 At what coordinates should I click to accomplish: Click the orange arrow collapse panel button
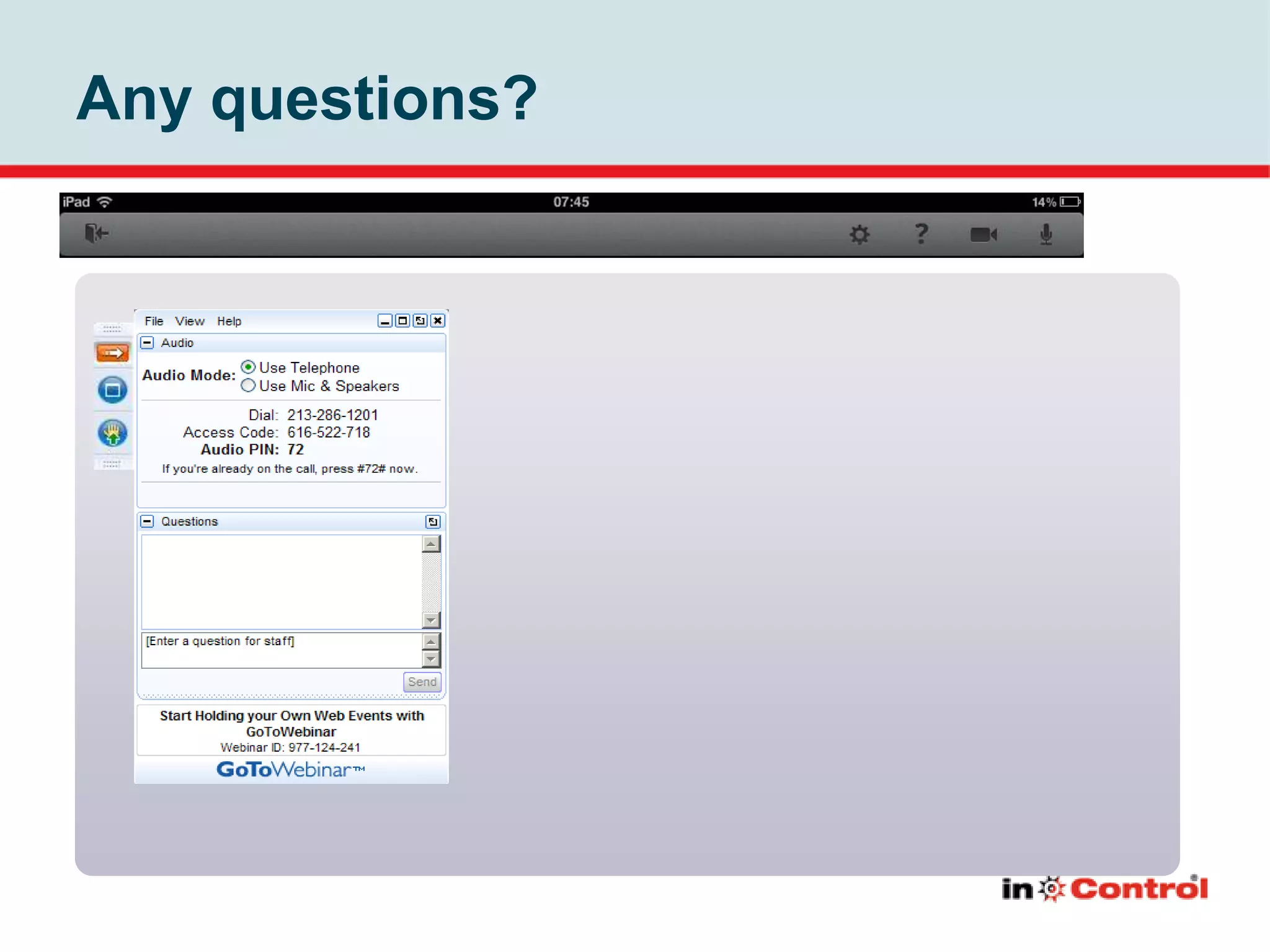[112, 353]
